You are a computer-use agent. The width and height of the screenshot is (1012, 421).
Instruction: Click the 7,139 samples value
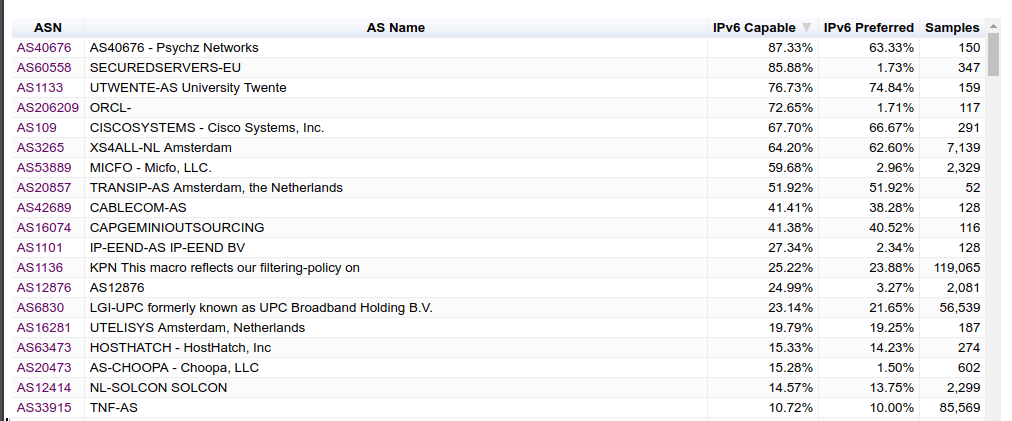tap(964, 148)
